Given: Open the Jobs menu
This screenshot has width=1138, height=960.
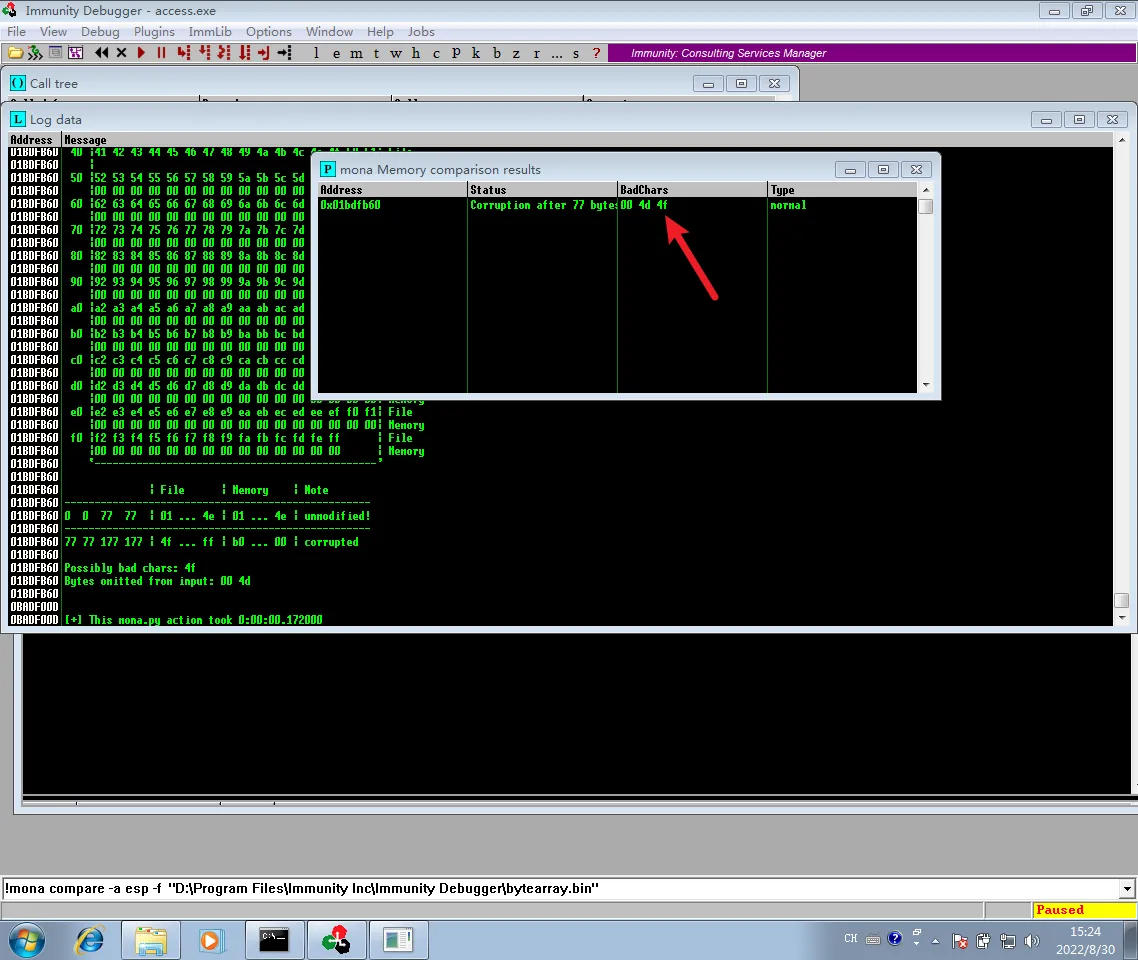Looking at the screenshot, I should tap(421, 31).
